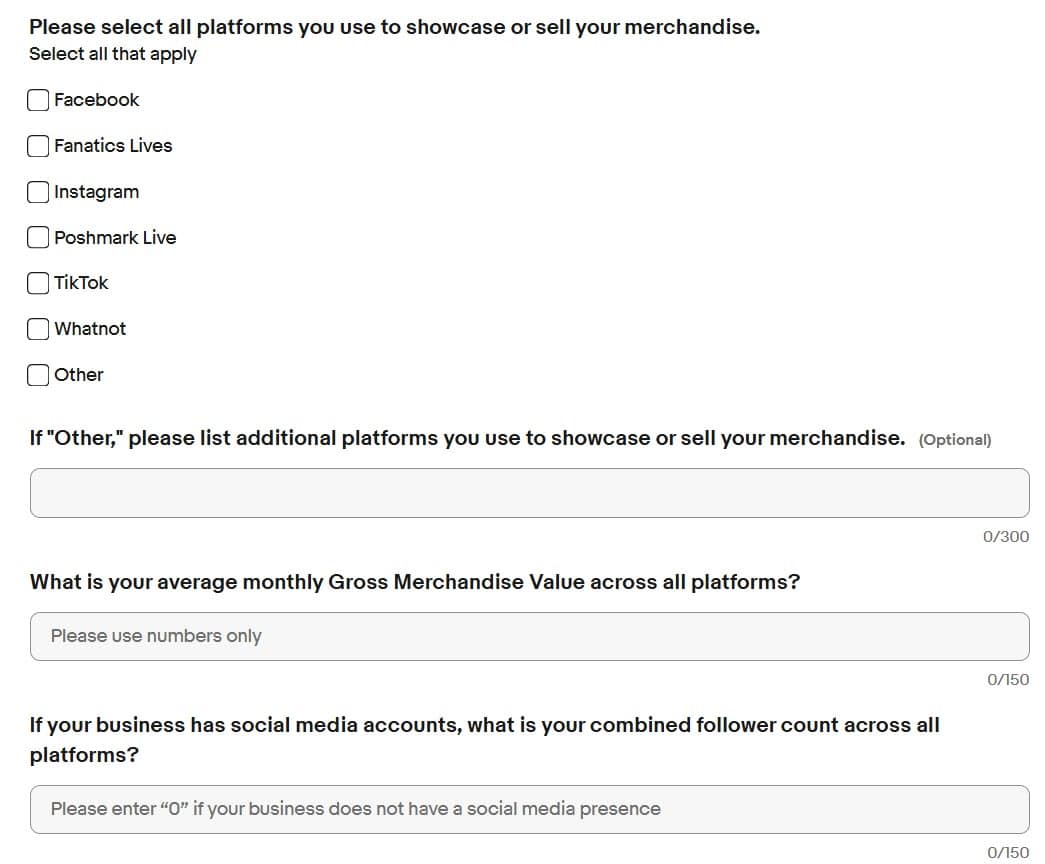
Task: Check the Other platforms checkbox
Action: coord(38,375)
